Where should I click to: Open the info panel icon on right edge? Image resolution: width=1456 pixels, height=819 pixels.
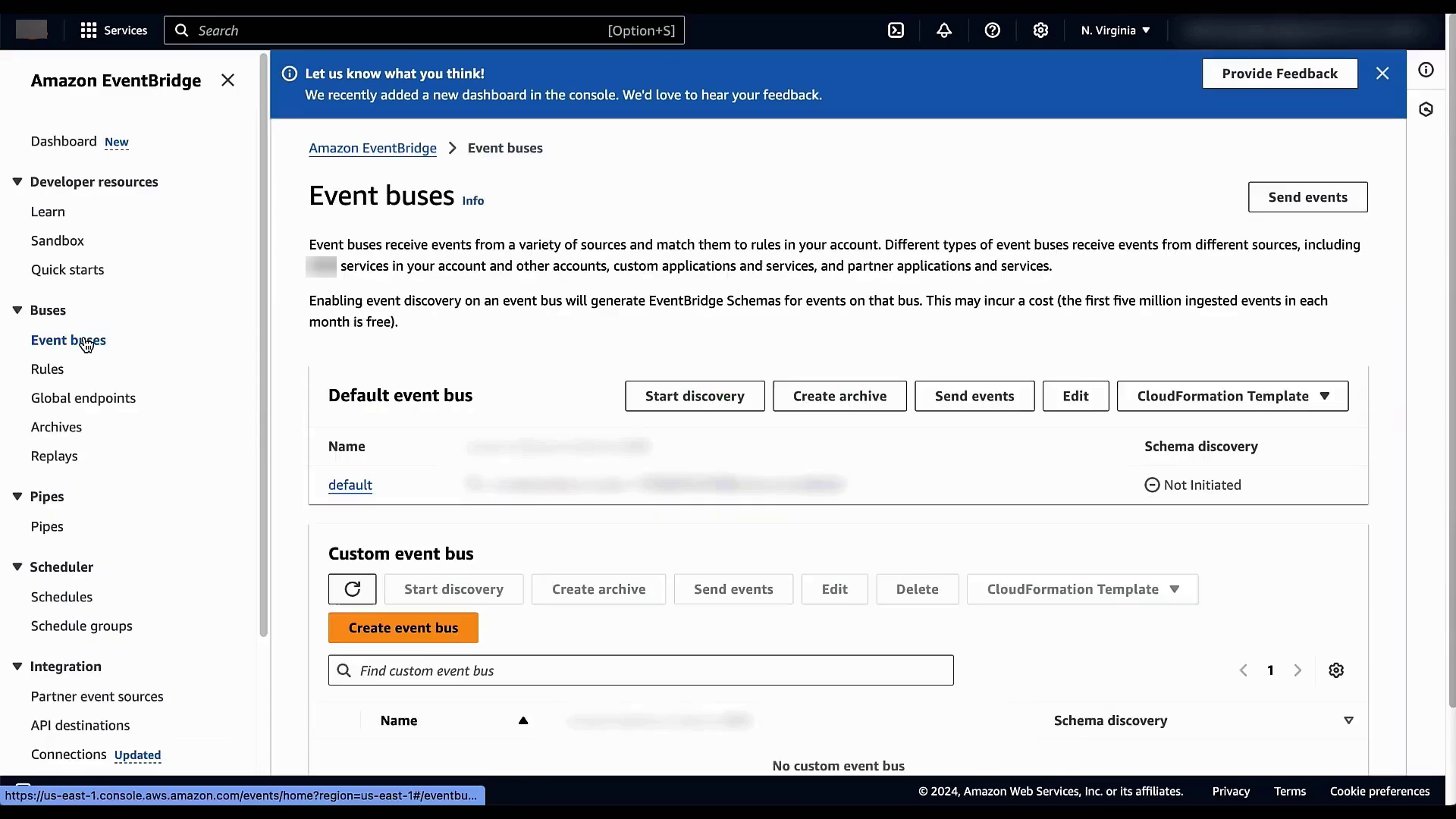click(x=1426, y=70)
